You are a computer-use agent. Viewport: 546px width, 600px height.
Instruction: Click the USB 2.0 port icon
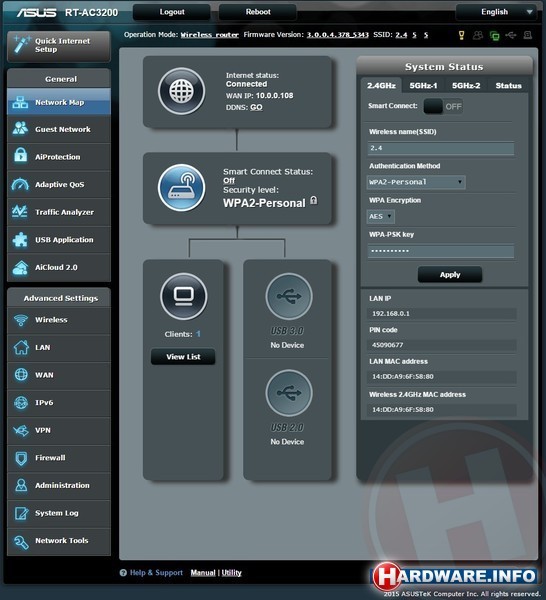tap(289, 393)
